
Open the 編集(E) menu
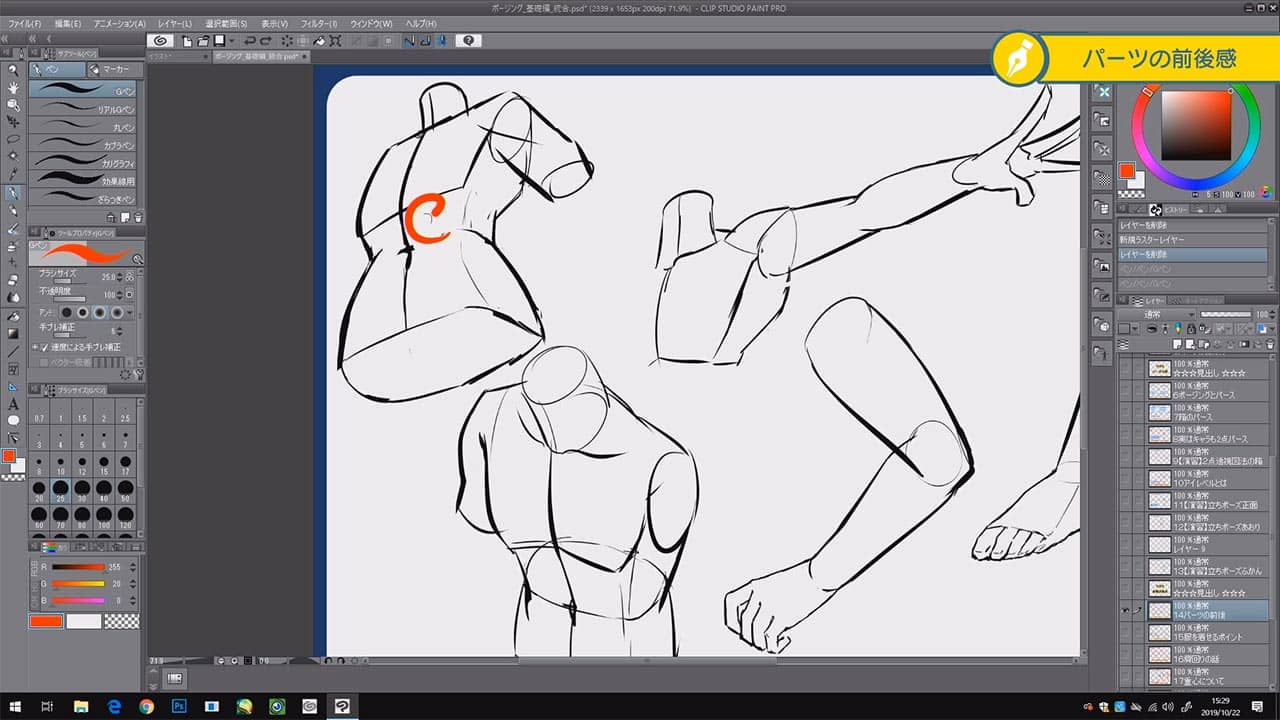click(x=69, y=23)
